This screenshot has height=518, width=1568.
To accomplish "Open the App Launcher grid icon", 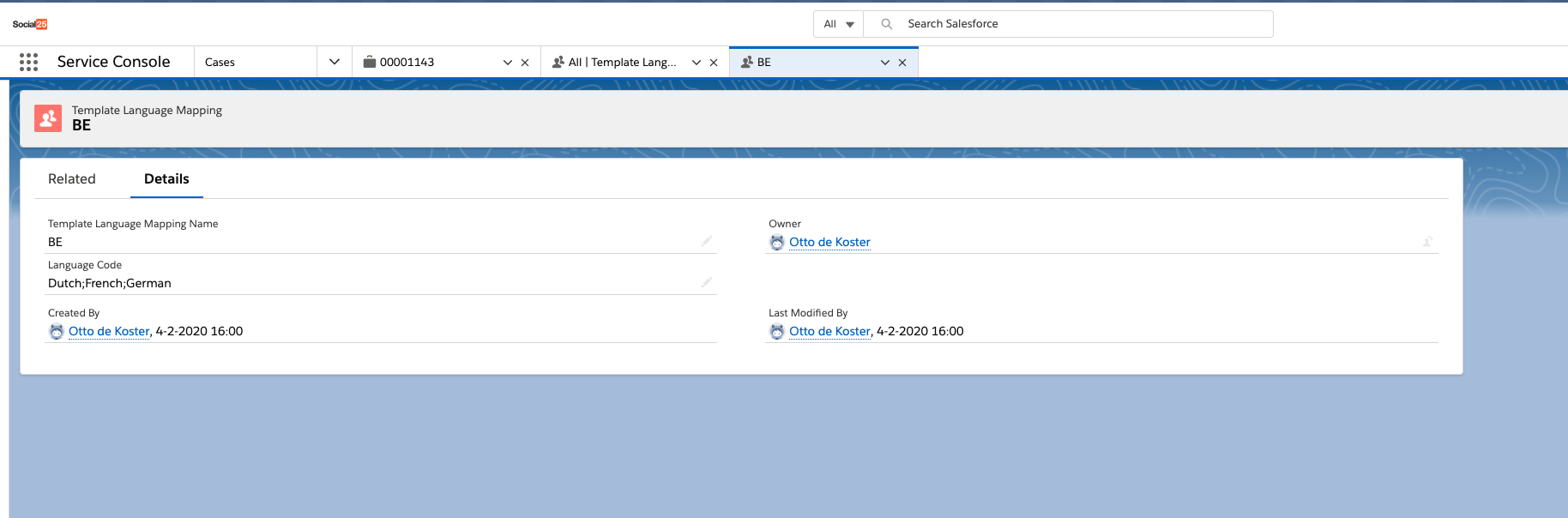I will (x=28, y=62).
